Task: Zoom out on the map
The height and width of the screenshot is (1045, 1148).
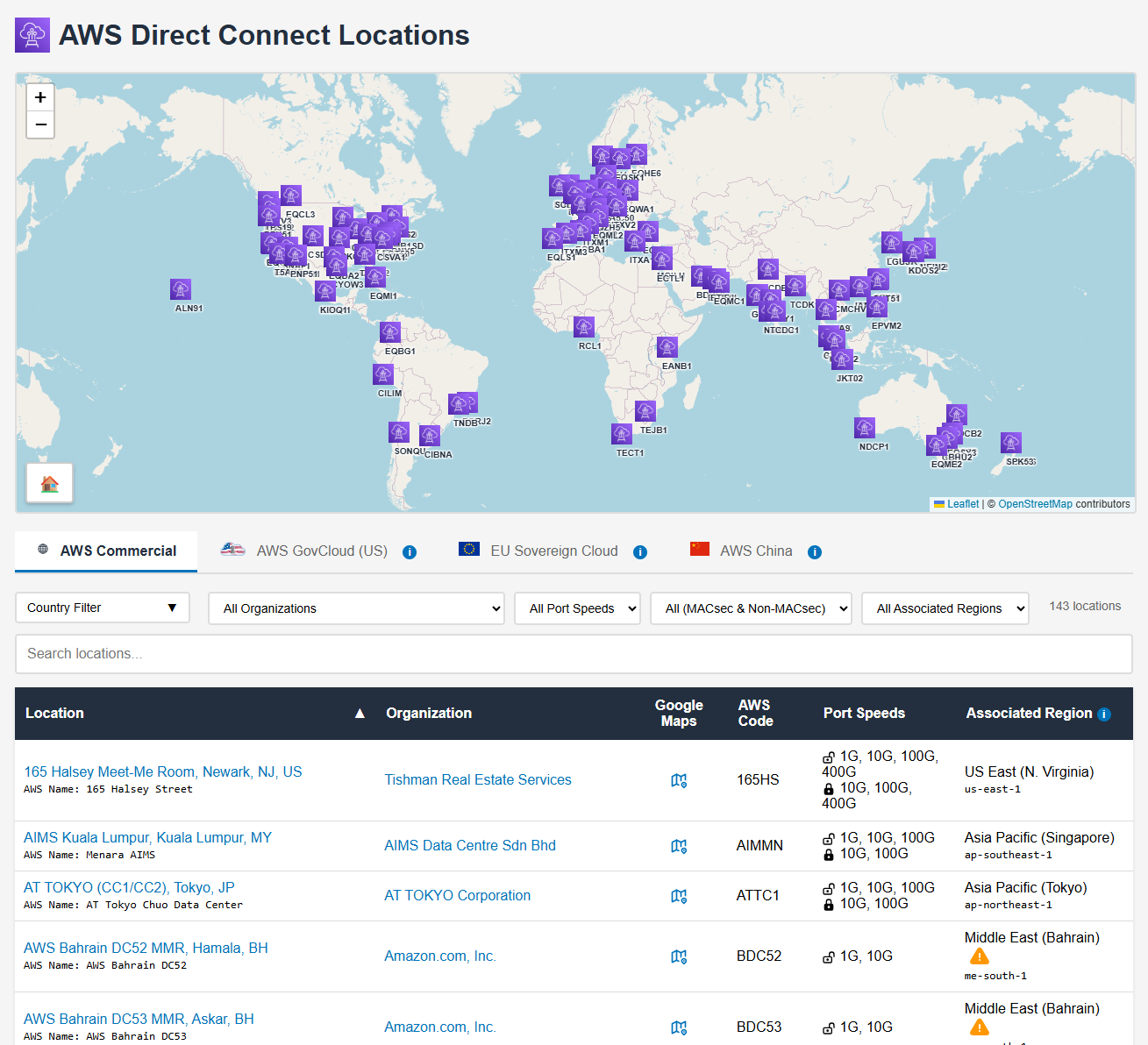Action: pyautogui.click(x=40, y=124)
